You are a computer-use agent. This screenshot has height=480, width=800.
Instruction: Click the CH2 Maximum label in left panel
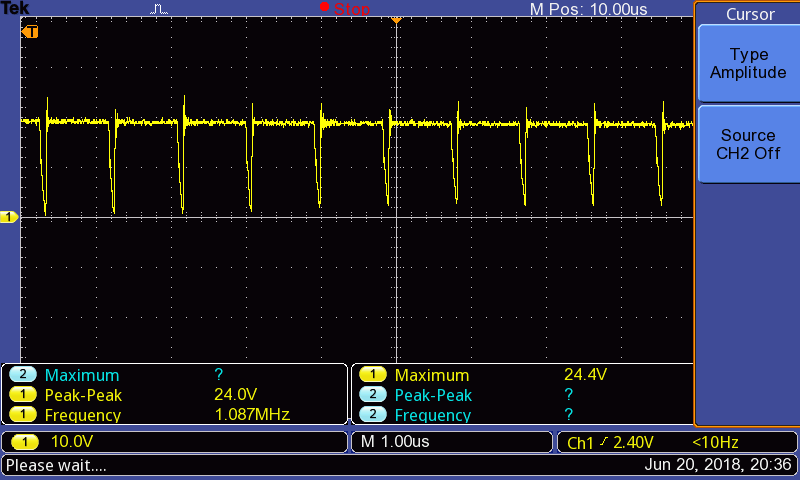tap(82, 375)
